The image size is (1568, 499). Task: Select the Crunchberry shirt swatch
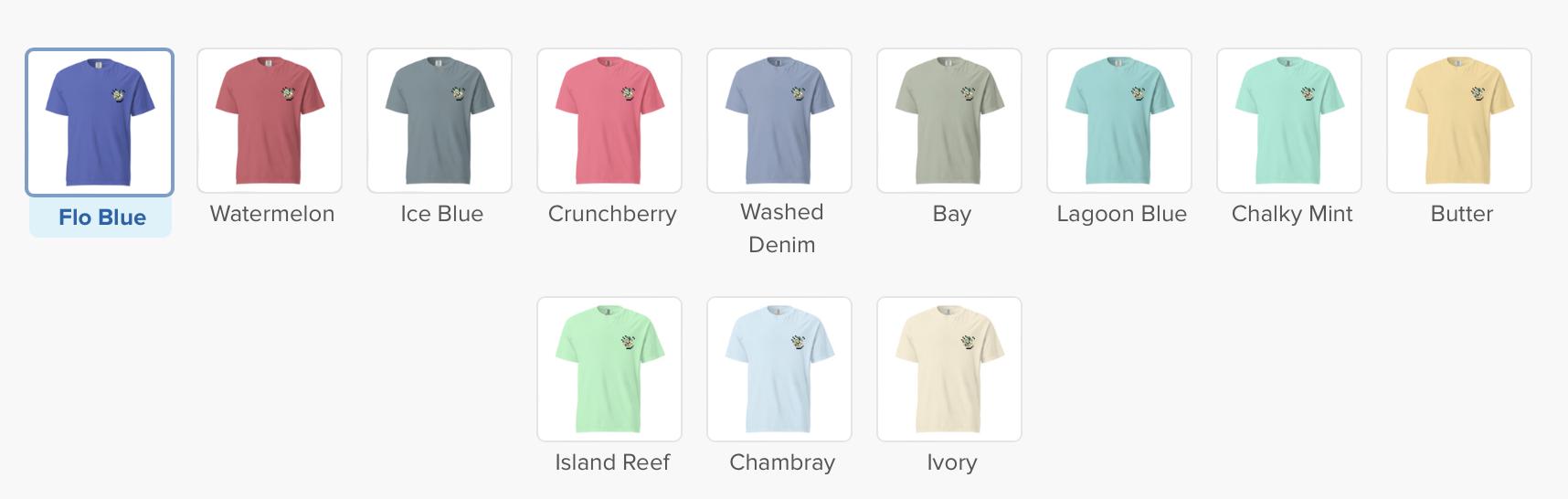tap(609, 121)
